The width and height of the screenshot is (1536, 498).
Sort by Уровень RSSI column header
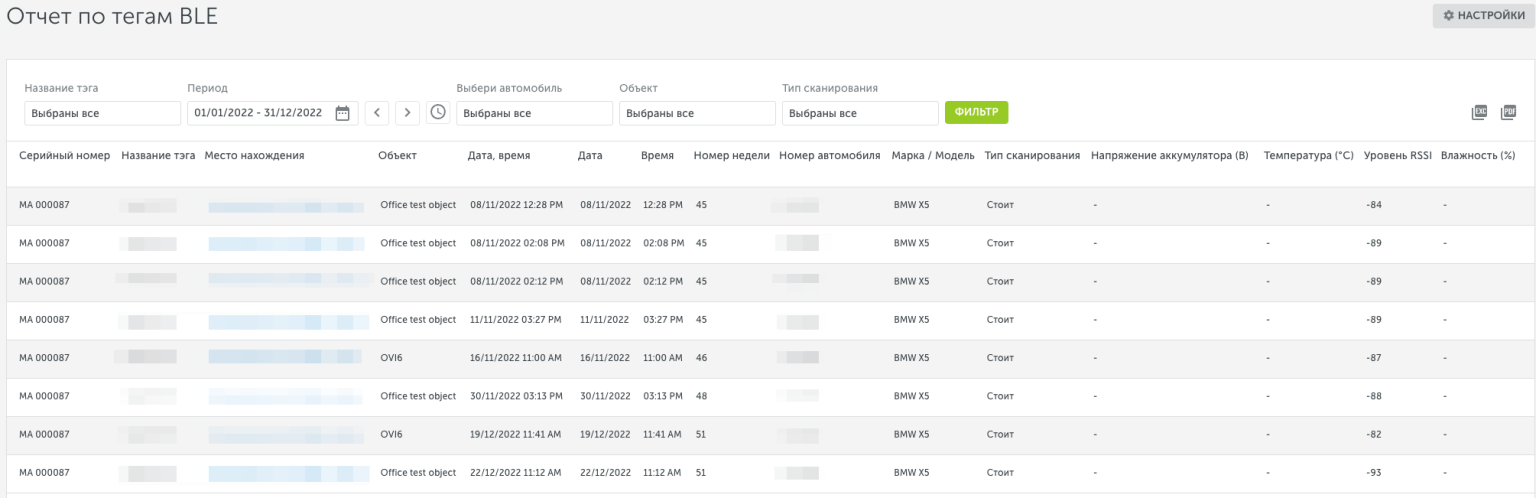pos(1397,156)
